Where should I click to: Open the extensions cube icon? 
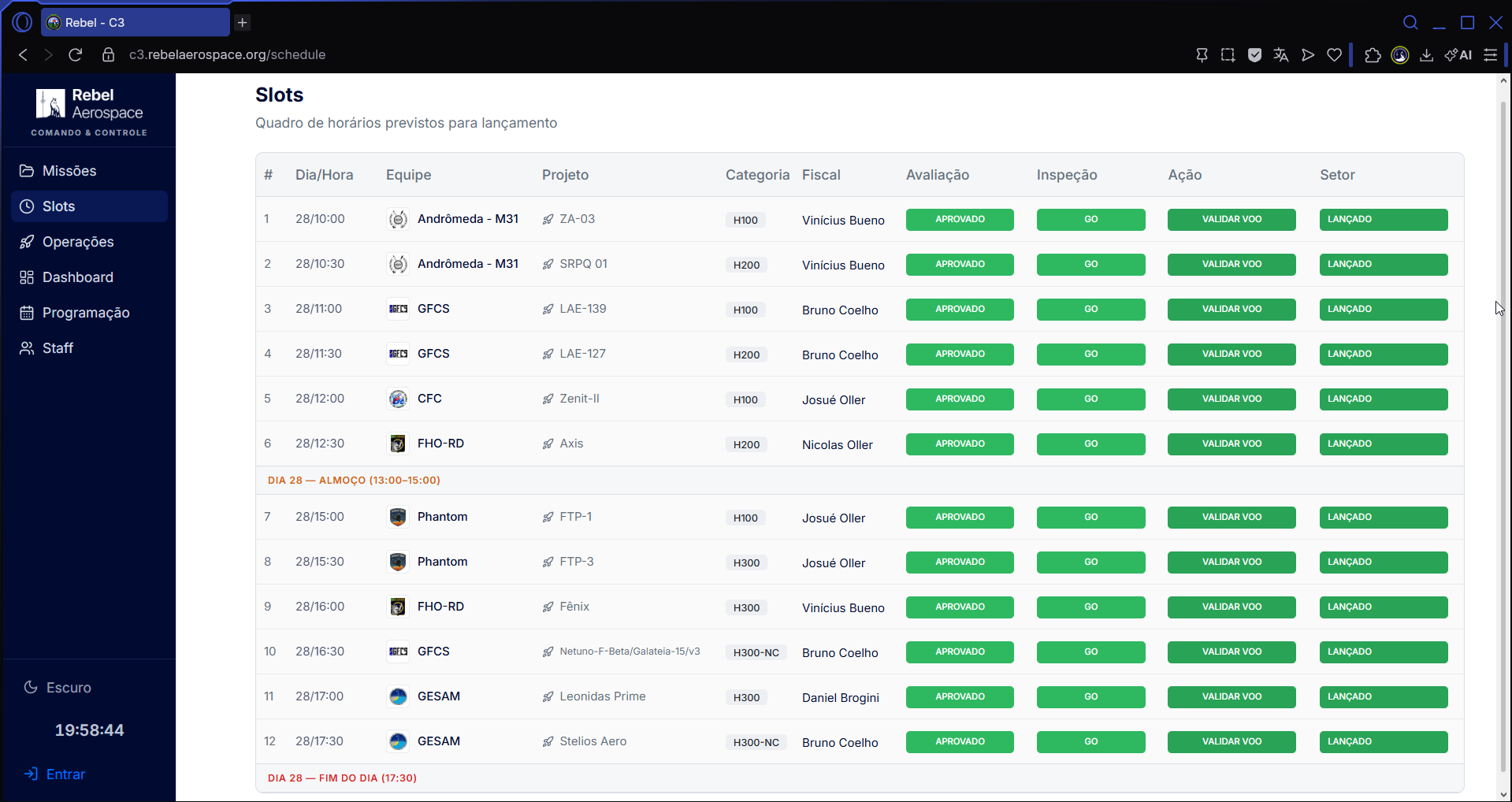click(x=1373, y=54)
